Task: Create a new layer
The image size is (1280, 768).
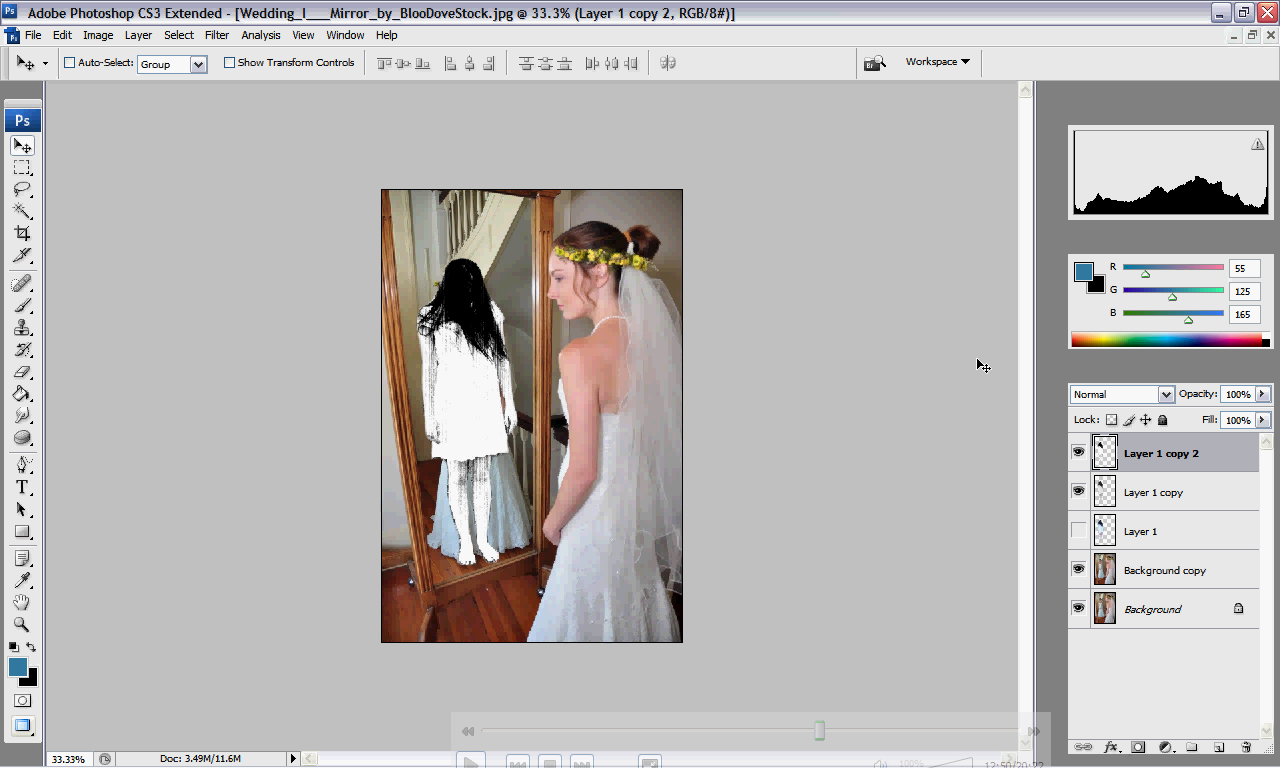Action: (1219, 747)
